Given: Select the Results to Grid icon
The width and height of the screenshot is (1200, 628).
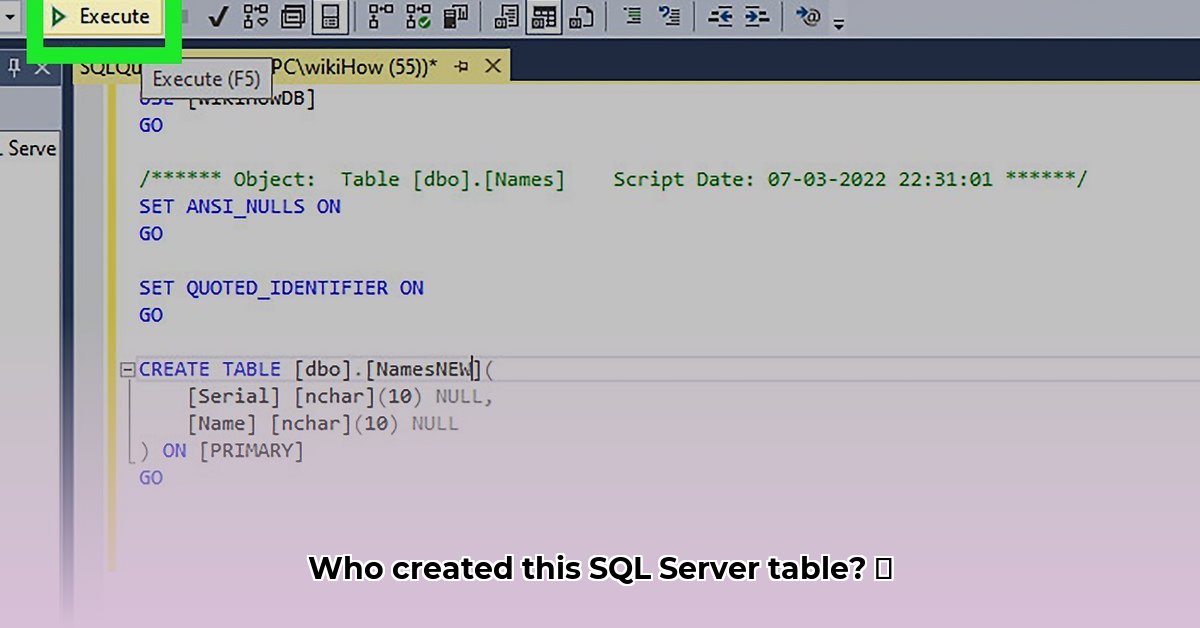Looking at the screenshot, I should [544, 17].
